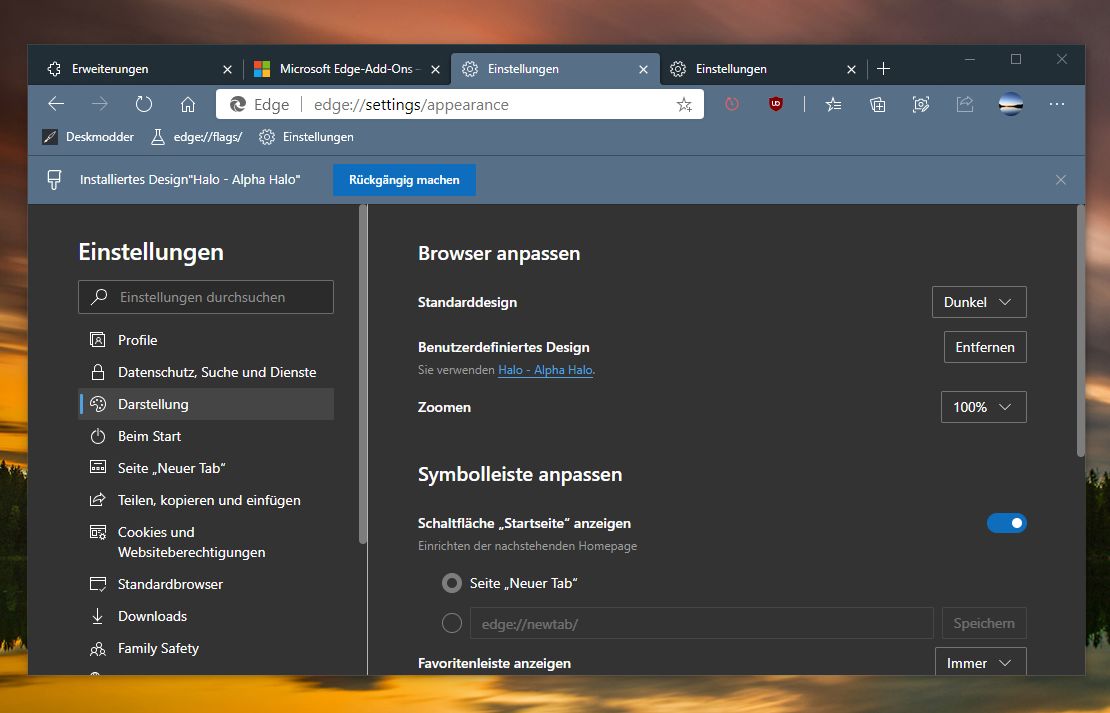Screen dimensions: 1110x713
Task: Open the Collections toolbar icon
Action: (877, 105)
